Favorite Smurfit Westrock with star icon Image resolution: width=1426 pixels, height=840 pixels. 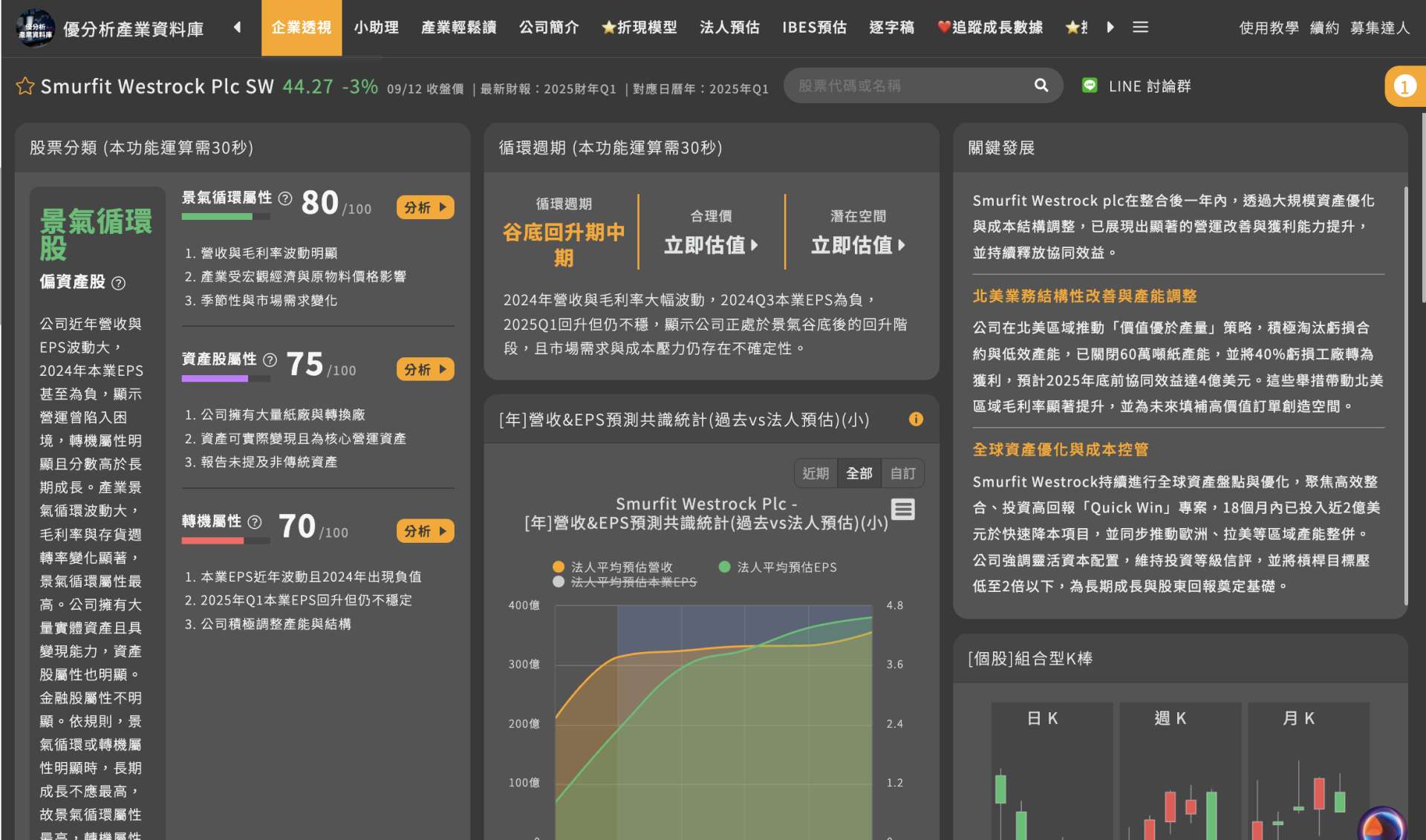point(25,86)
